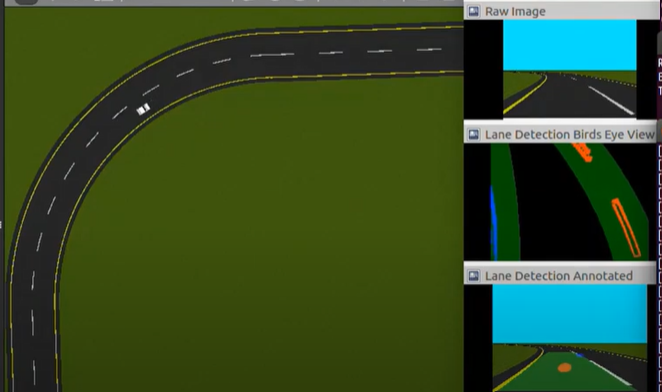Click the Raw Image window icon
This screenshot has height=392, width=662.
click(474, 11)
